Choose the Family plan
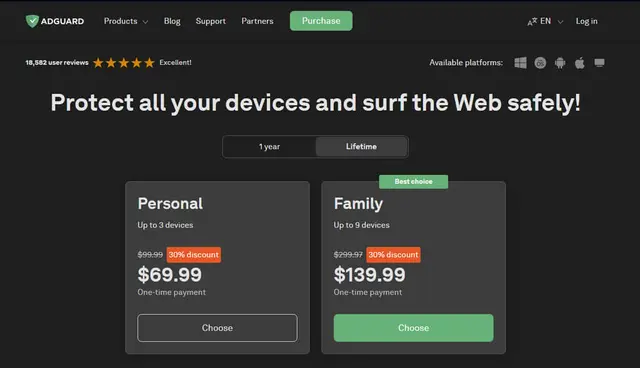The width and height of the screenshot is (640, 368). [413, 328]
